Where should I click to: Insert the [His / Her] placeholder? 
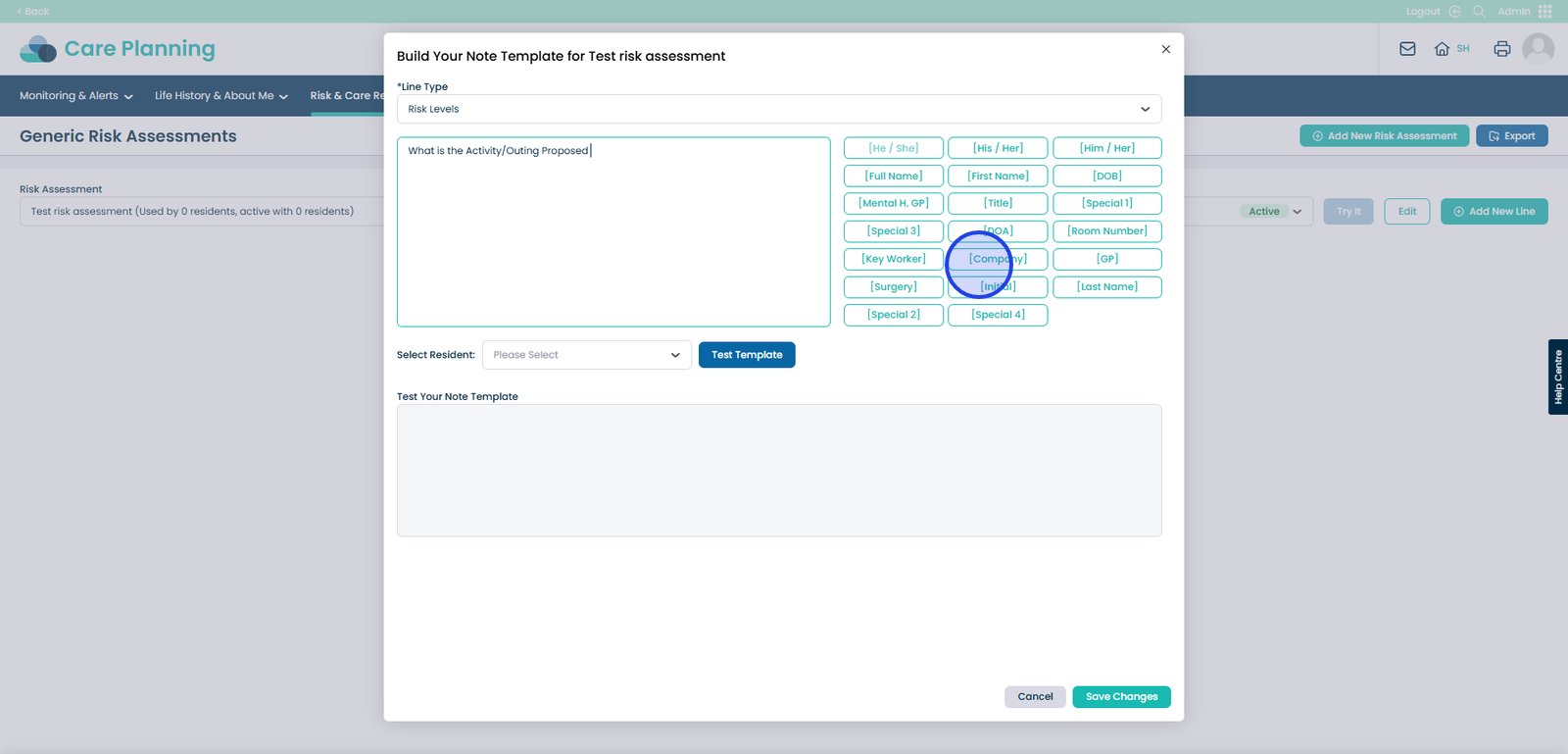[x=998, y=148]
